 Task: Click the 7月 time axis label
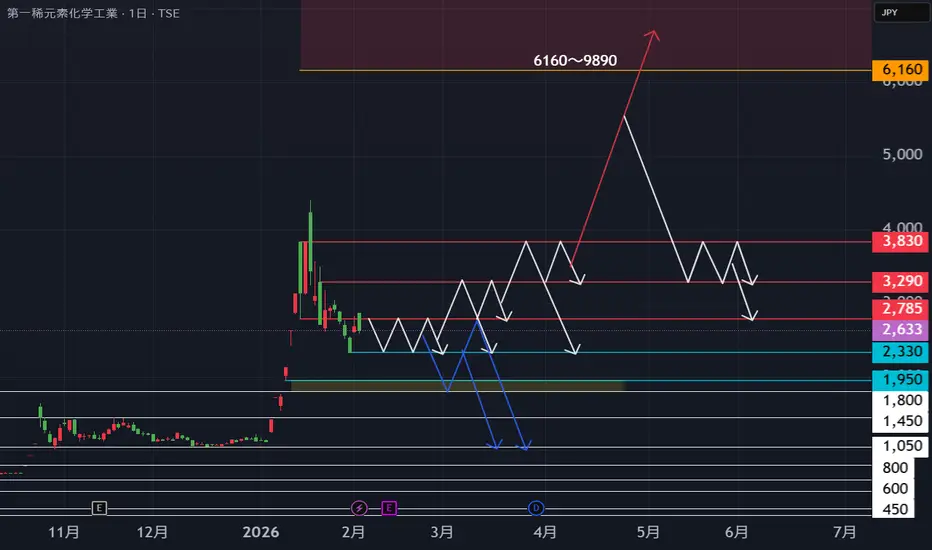(845, 532)
